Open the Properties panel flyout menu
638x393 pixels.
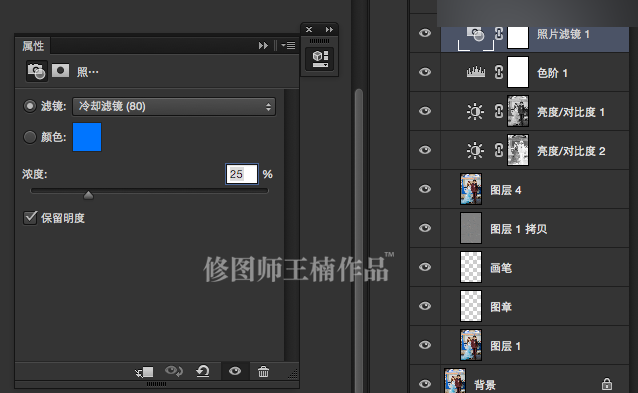pos(288,46)
